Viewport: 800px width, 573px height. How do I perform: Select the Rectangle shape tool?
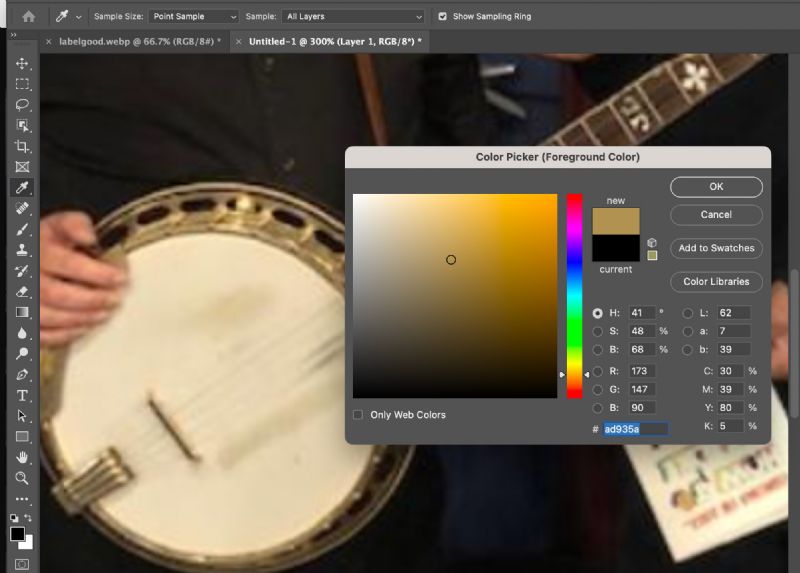point(22,437)
